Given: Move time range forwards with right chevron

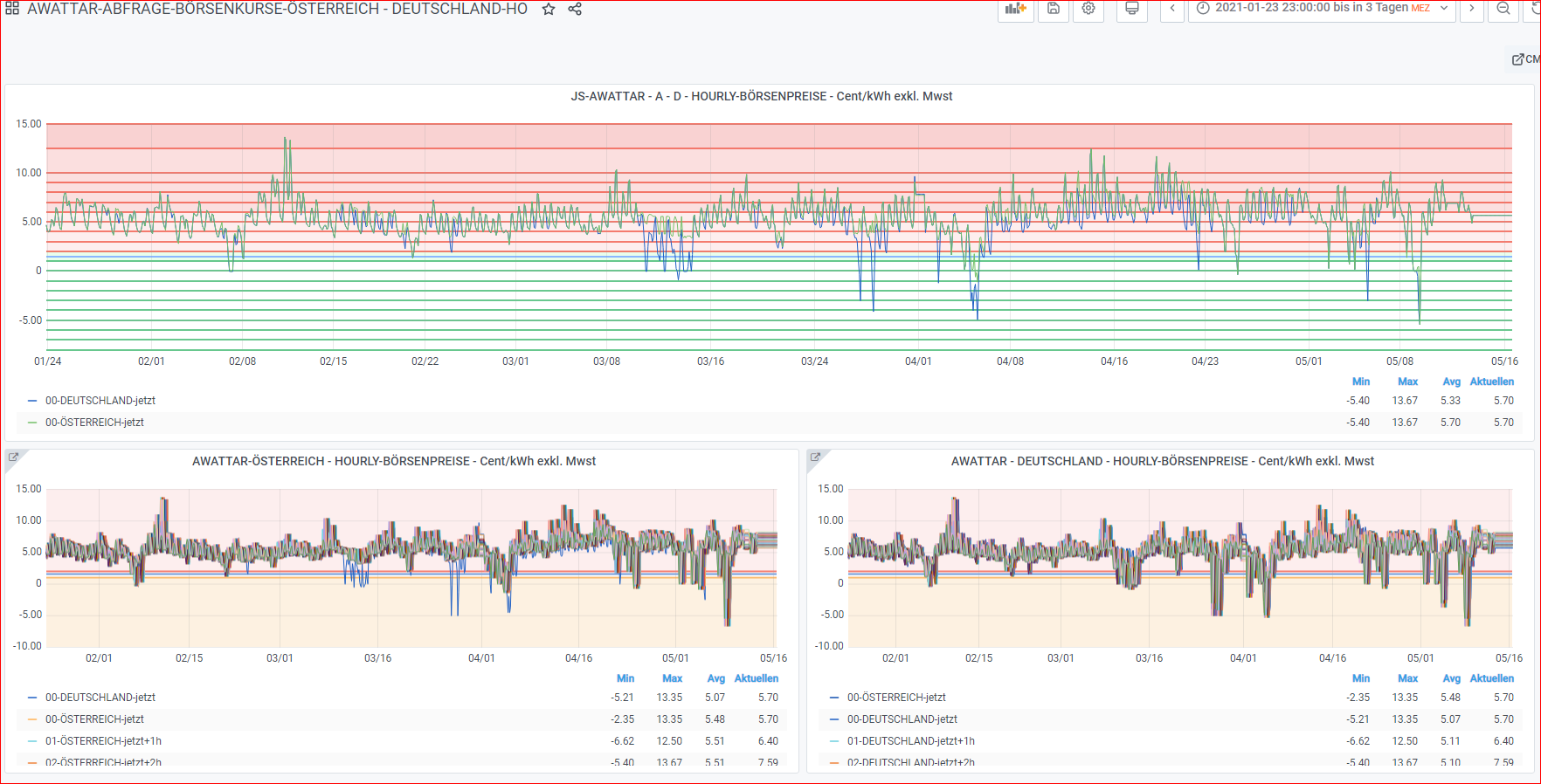Looking at the screenshot, I should pos(1472,9).
